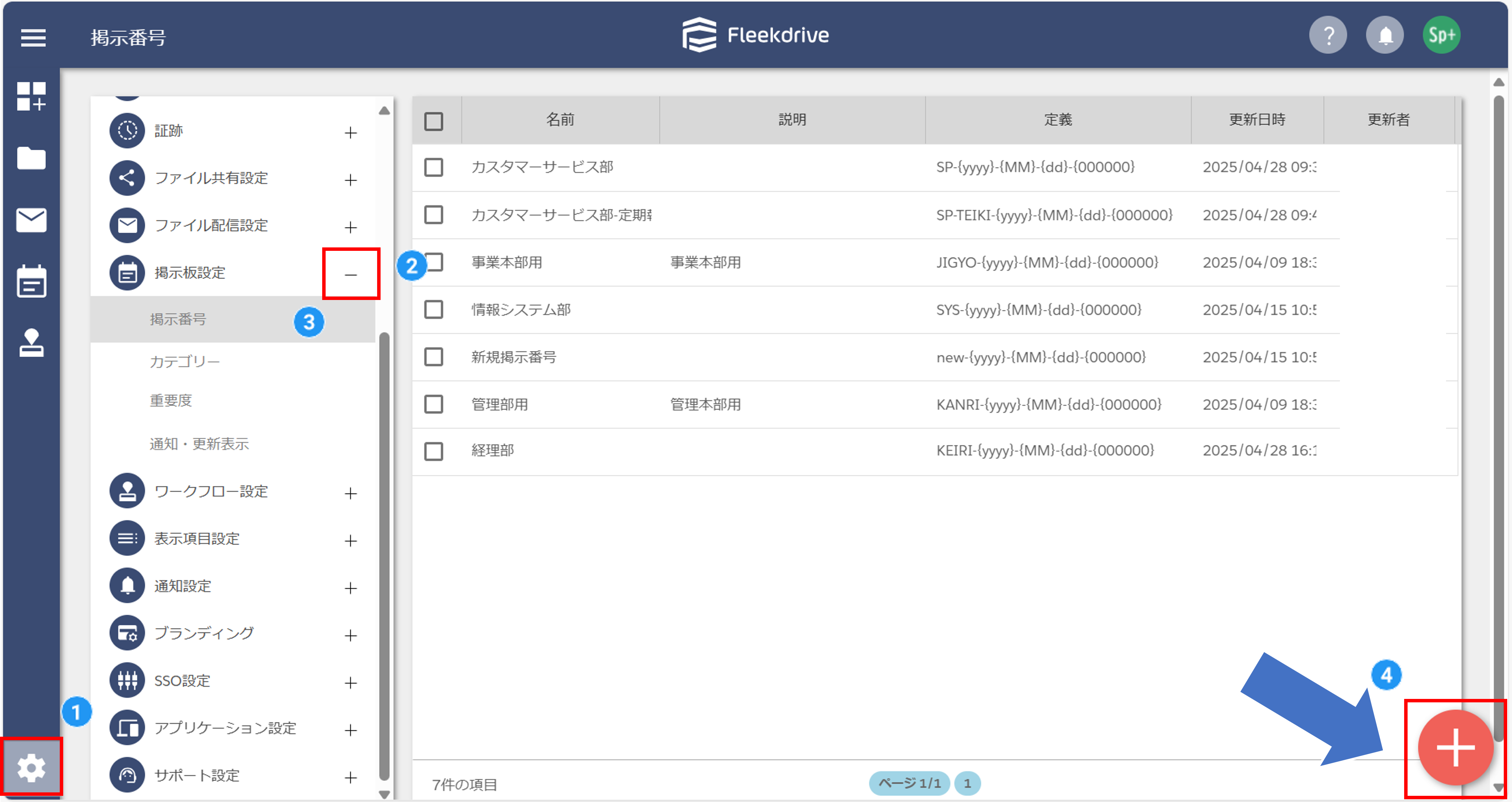
Task: Sort by the 更新者 column header
Action: pos(1389,120)
